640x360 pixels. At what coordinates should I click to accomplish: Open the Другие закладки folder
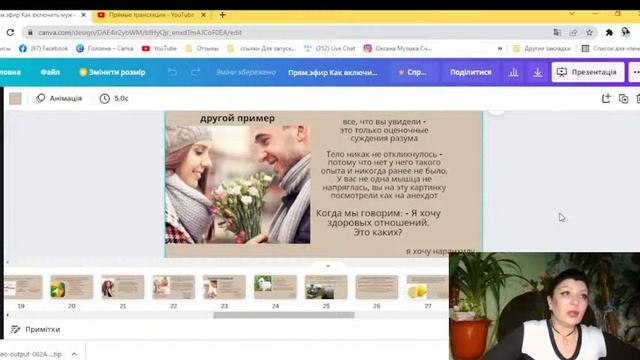tap(542, 48)
